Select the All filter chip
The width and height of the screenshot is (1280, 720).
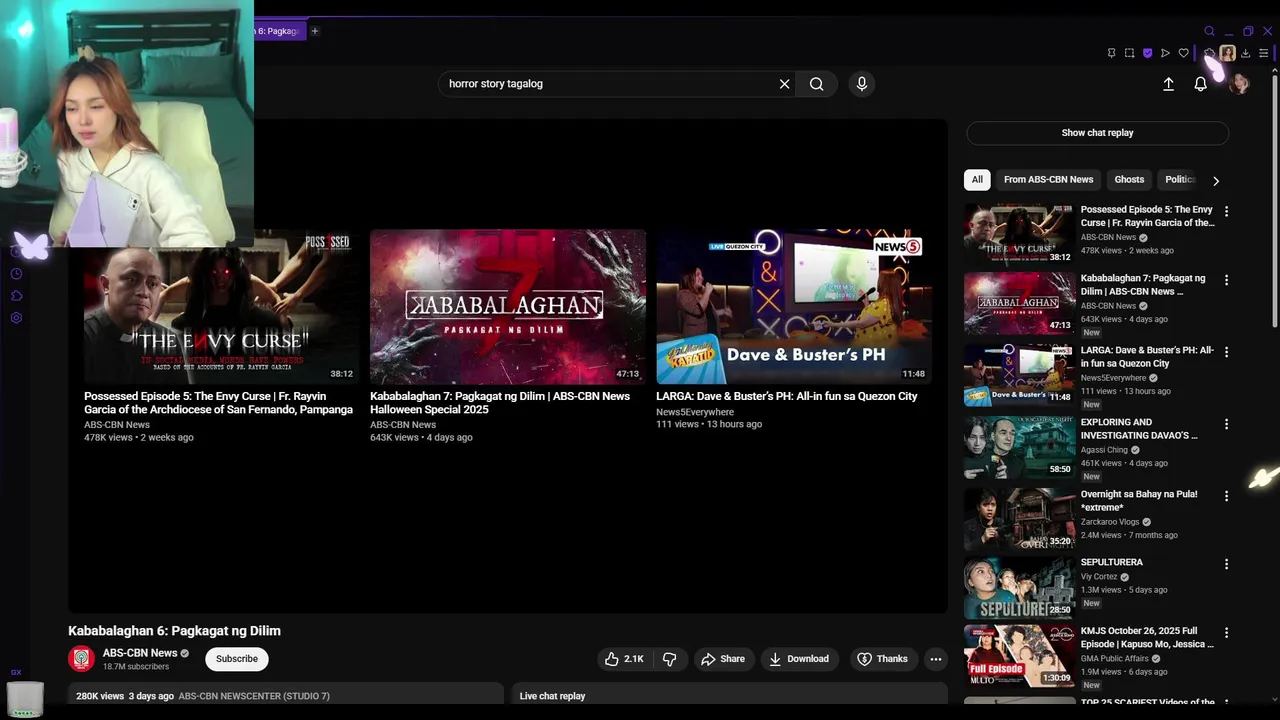[977, 180]
